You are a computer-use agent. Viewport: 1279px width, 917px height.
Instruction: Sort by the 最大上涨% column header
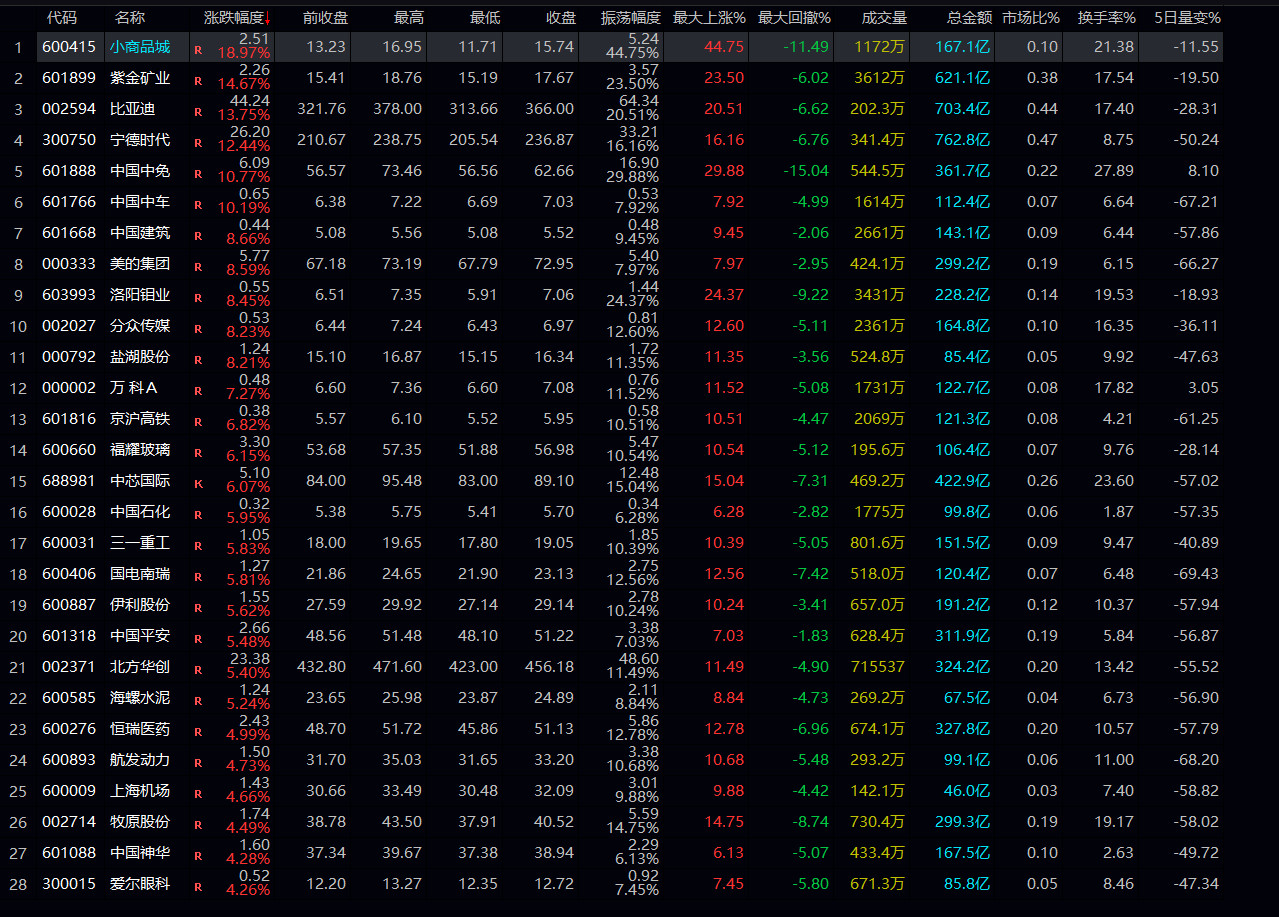click(x=709, y=18)
